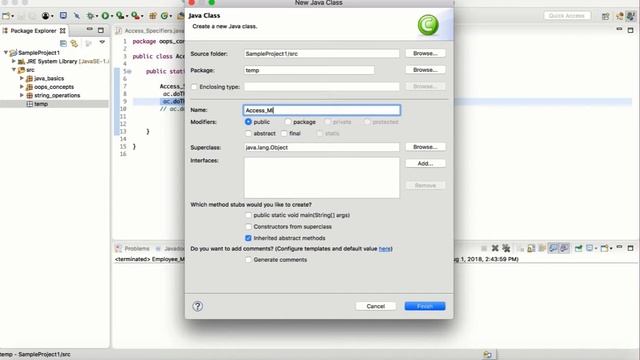Click Pin Console icon
This screenshot has width=640, height=360.
(578, 248)
